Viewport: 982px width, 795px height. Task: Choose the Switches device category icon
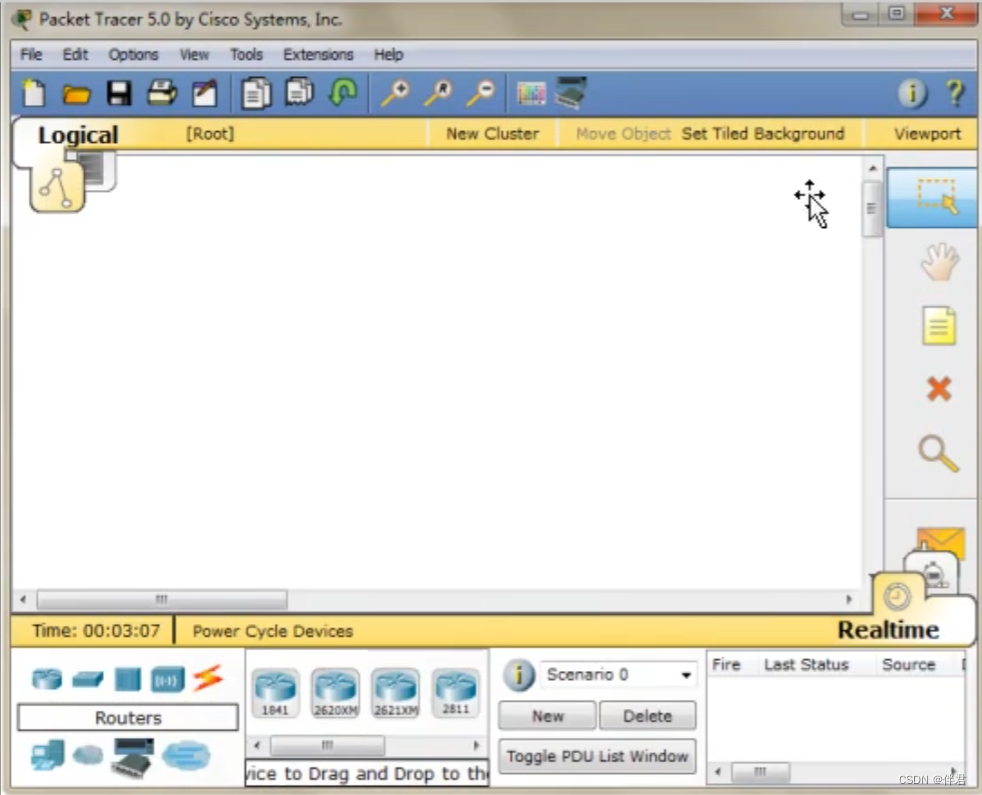tap(88, 679)
